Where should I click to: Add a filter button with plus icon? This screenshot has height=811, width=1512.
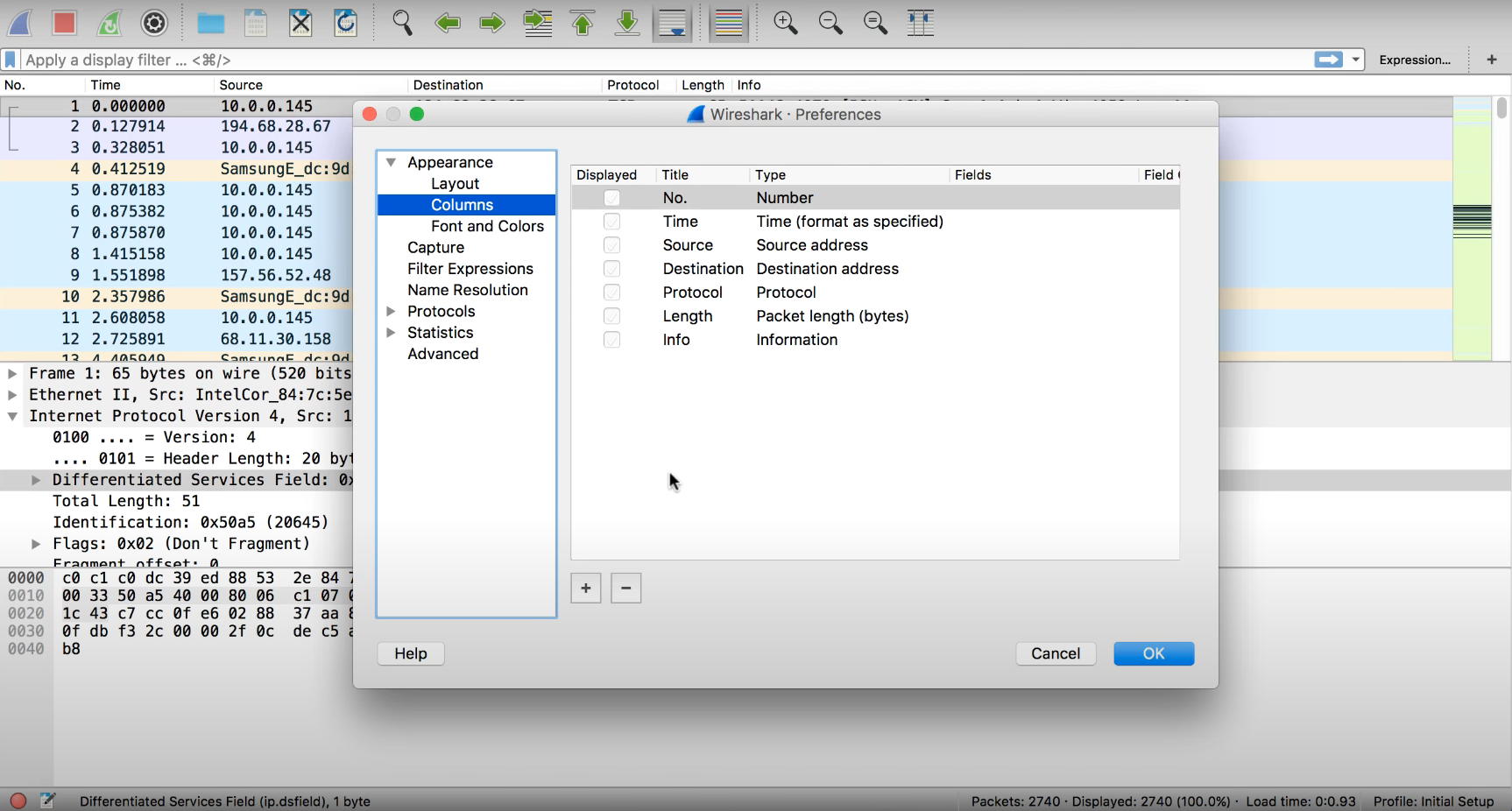click(1492, 60)
